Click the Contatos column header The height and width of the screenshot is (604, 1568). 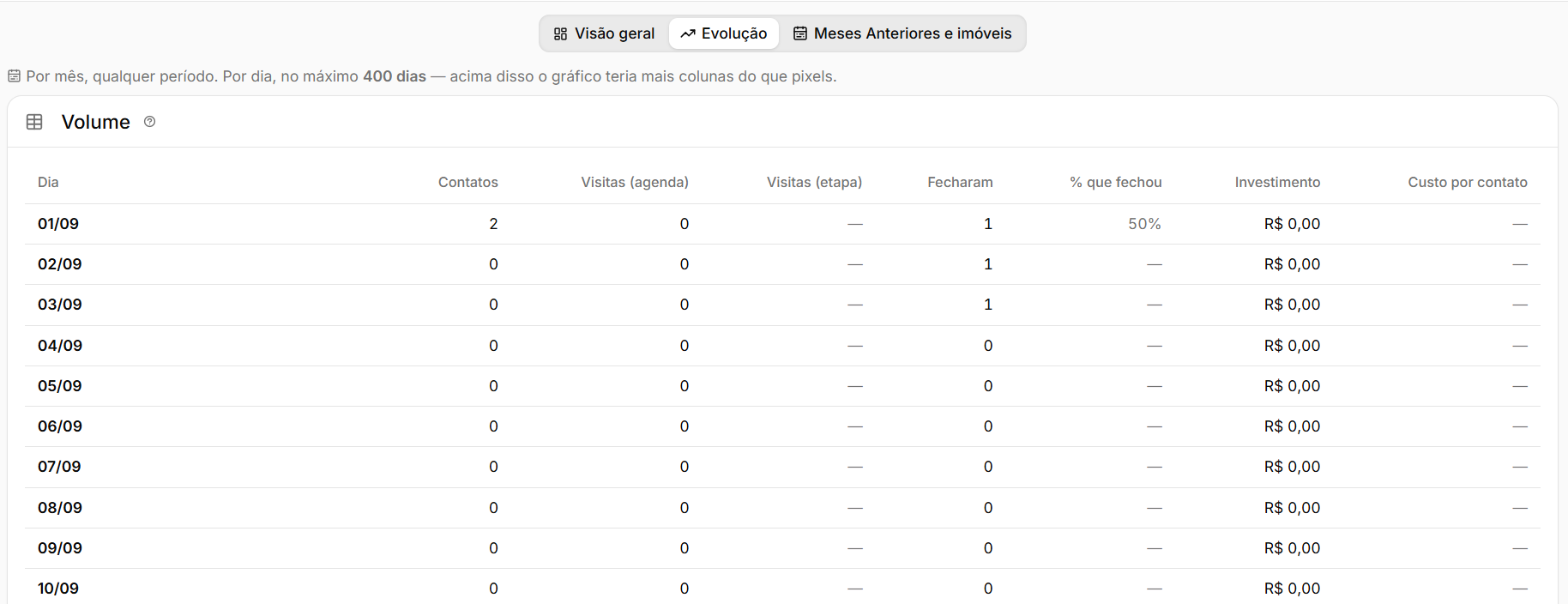467,182
